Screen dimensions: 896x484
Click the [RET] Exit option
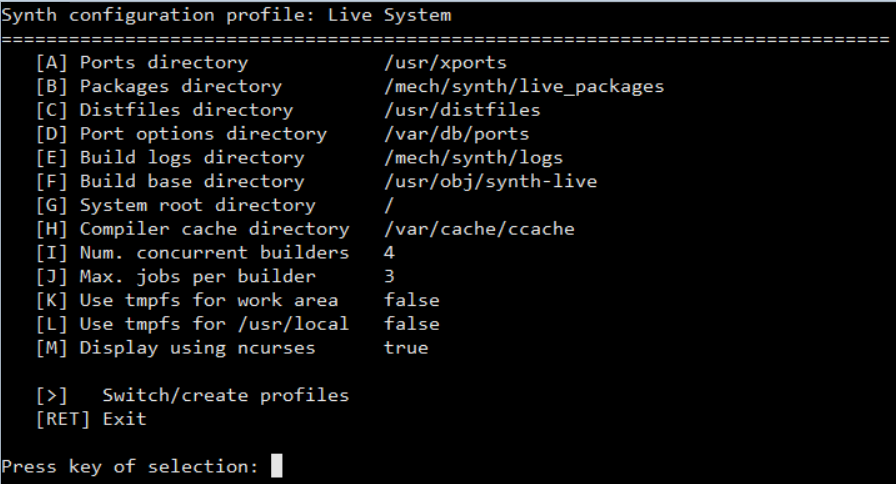(90, 419)
